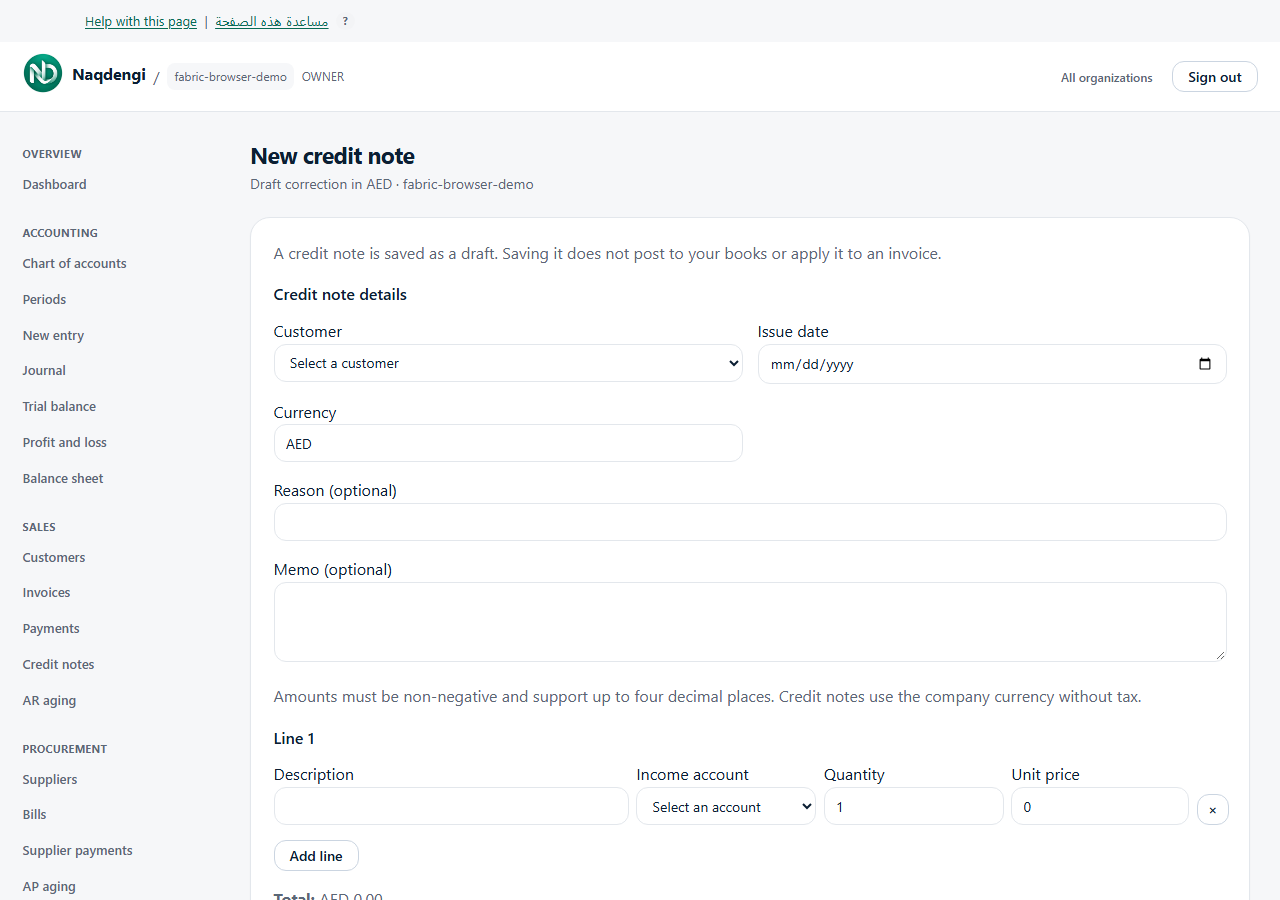Click the Credit note details heading
Viewport: 1280px width, 900px height.
pyautogui.click(x=340, y=295)
